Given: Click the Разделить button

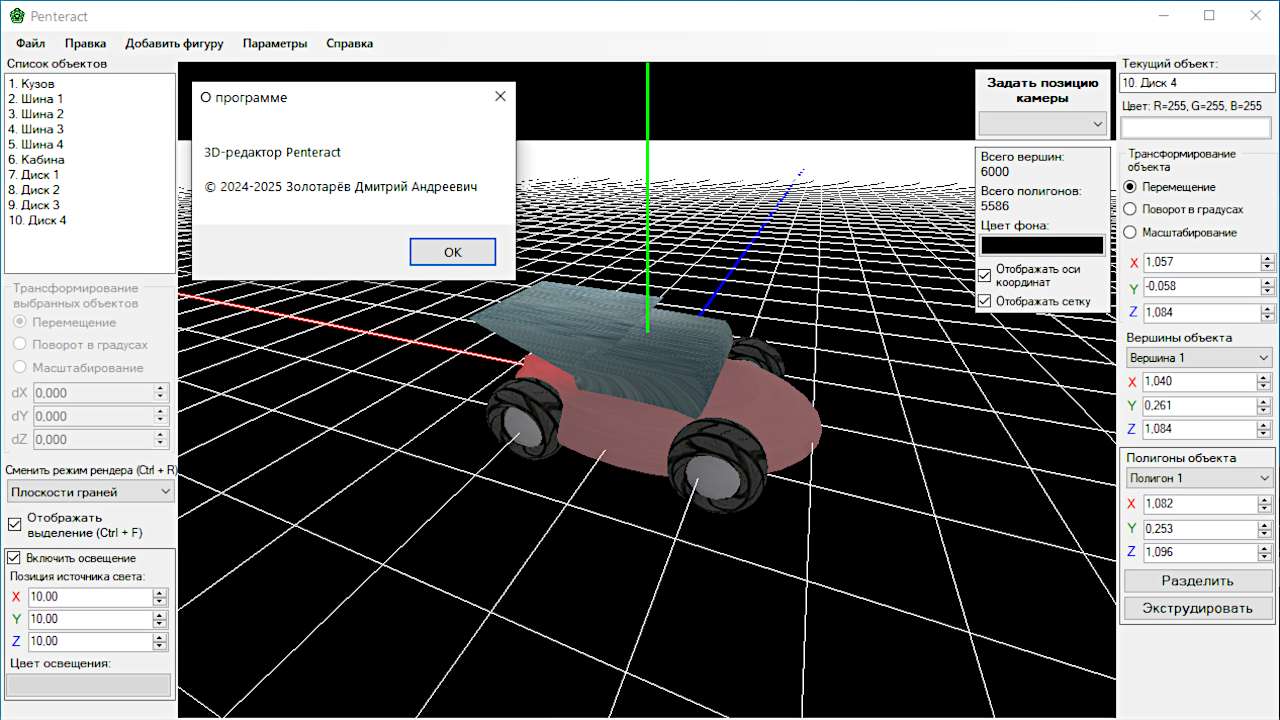Looking at the screenshot, I should click(1197, 581).
